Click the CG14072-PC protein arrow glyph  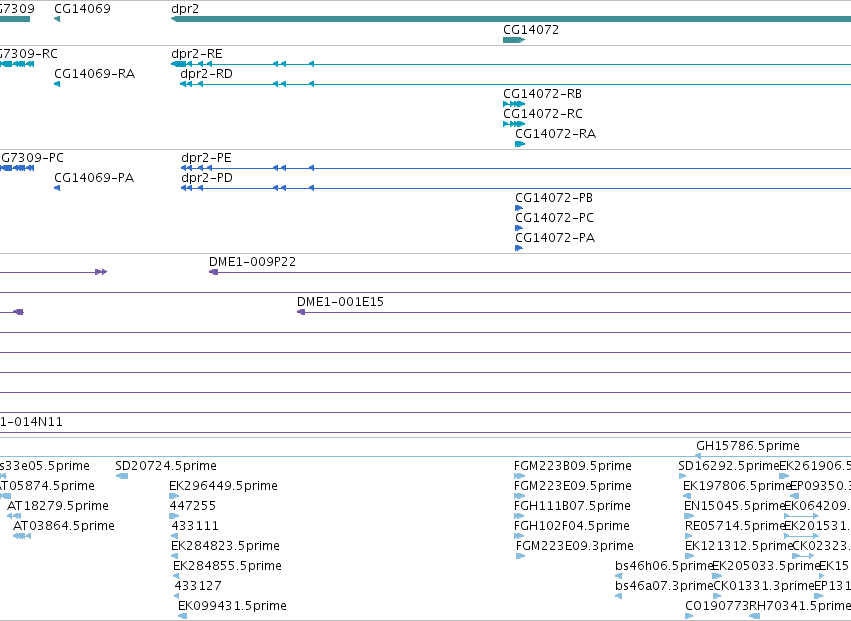click(519, 228)
